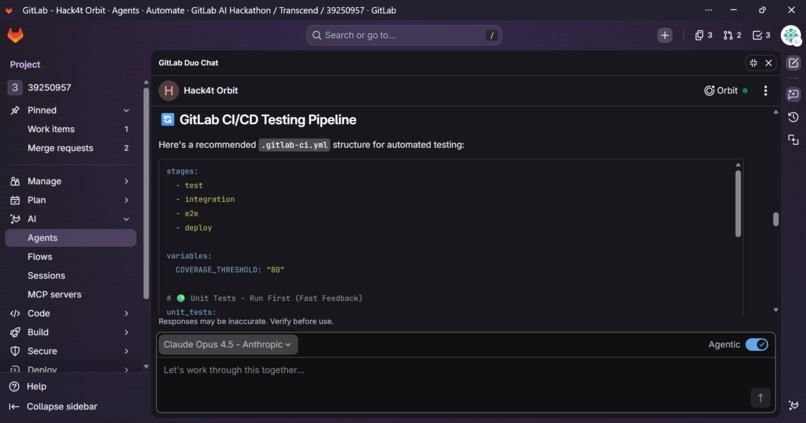Open chat history clock icon
Viewport: 806px width, 423px height.
(793, 117)
